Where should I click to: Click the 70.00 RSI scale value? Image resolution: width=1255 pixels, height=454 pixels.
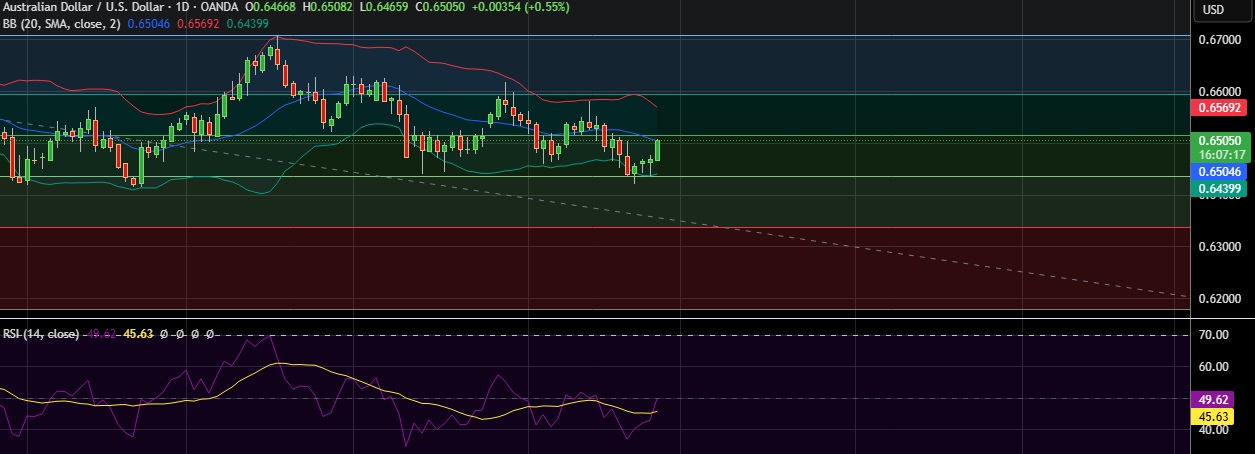1213,335
